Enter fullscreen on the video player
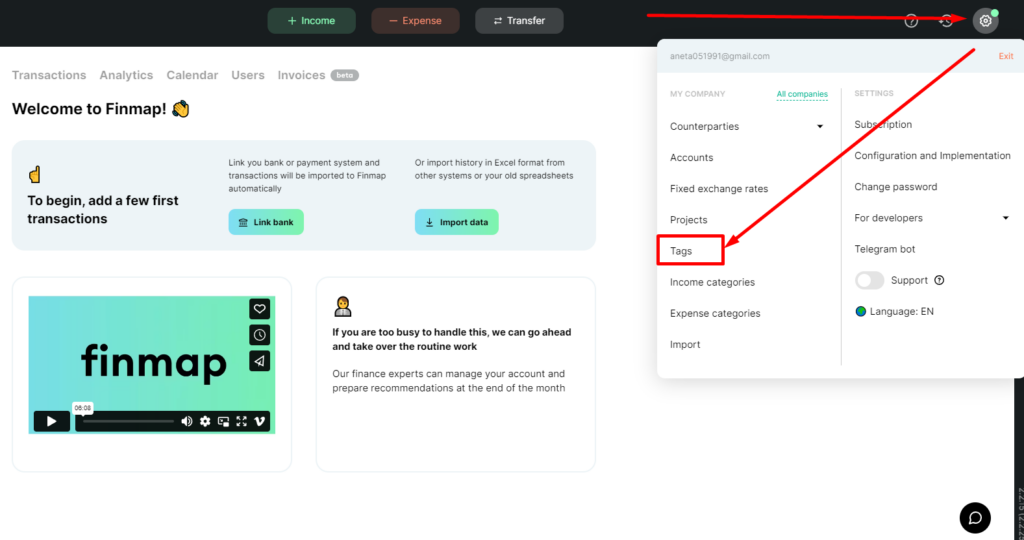The image size is (1024, 540). pyautogui.click(x=242, y=421)
